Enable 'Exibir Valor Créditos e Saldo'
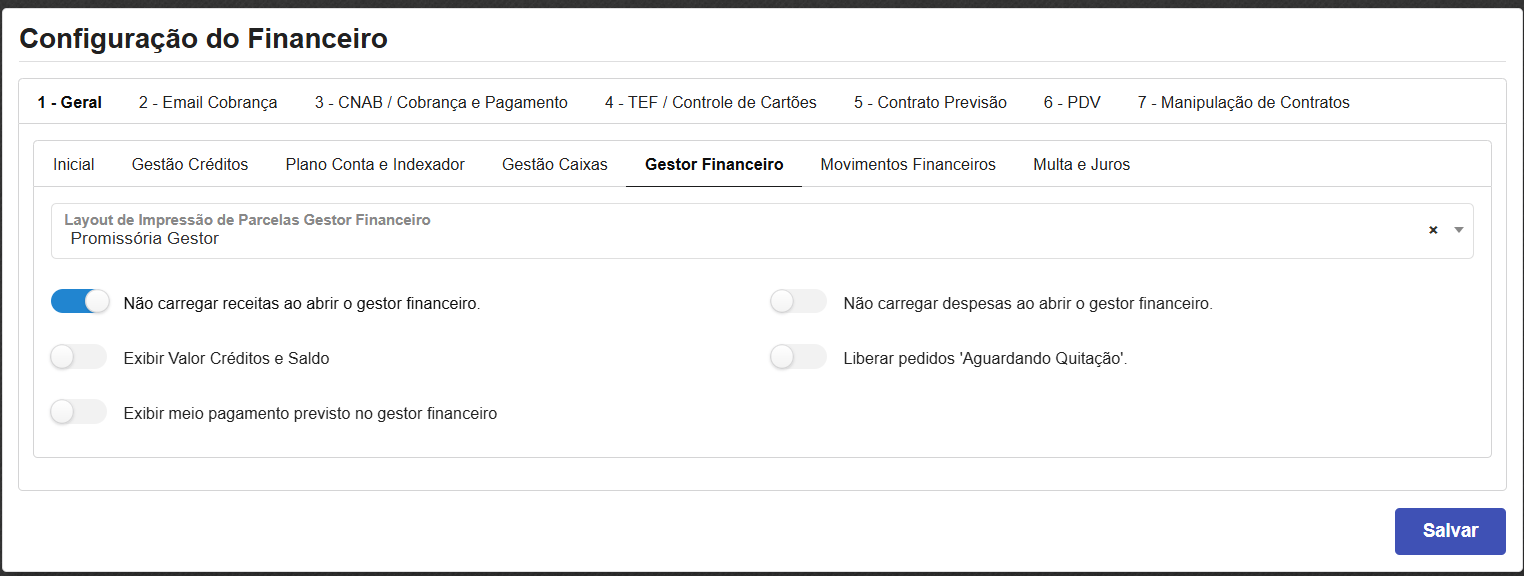Screen dimensions: 1524x576 (x=78, y=356)
